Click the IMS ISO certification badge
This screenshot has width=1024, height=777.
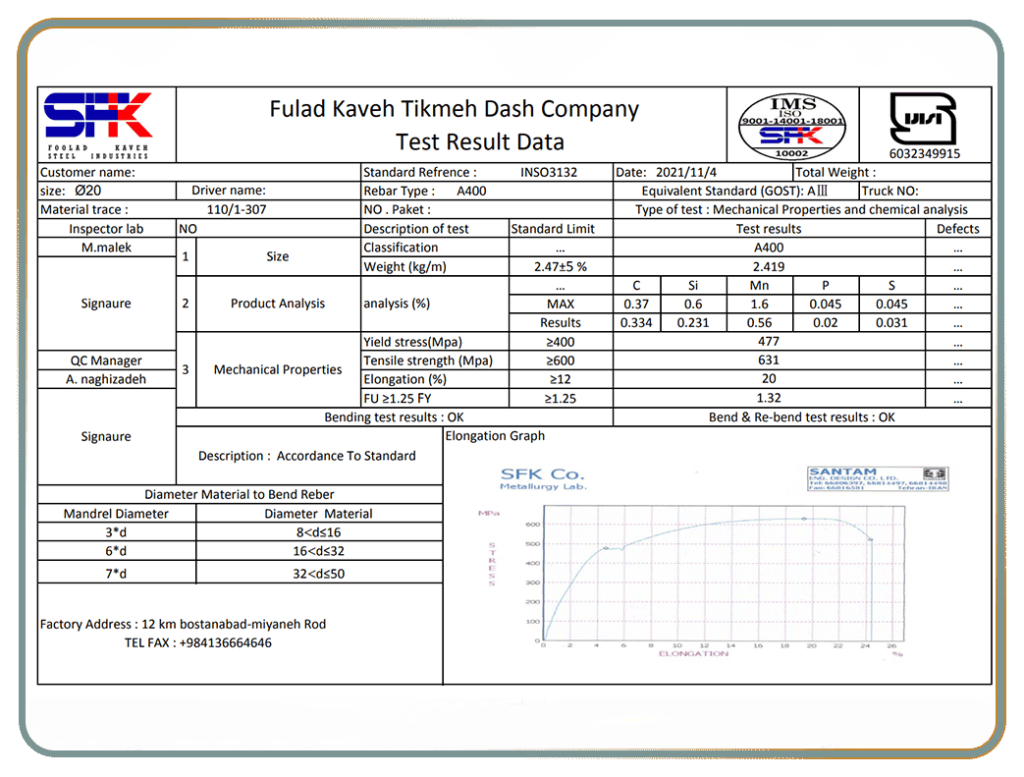click(792, 126)
